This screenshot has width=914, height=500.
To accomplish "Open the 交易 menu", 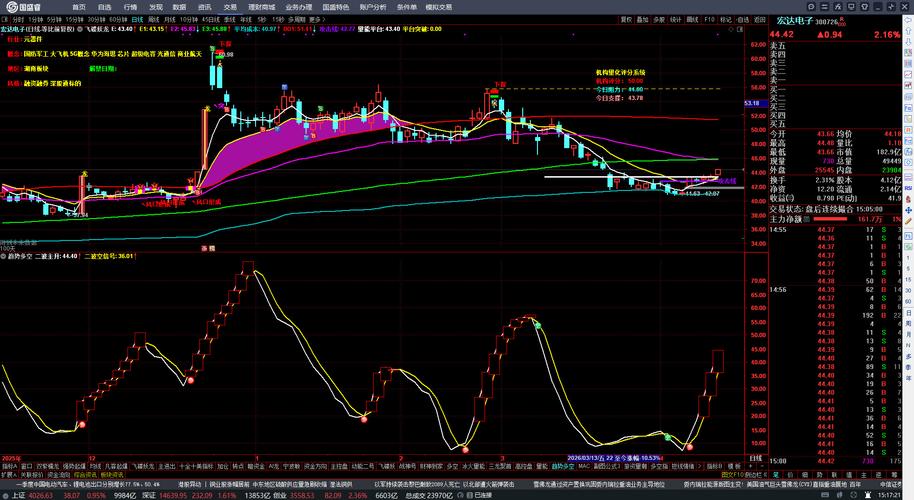I will pos(230,7).
